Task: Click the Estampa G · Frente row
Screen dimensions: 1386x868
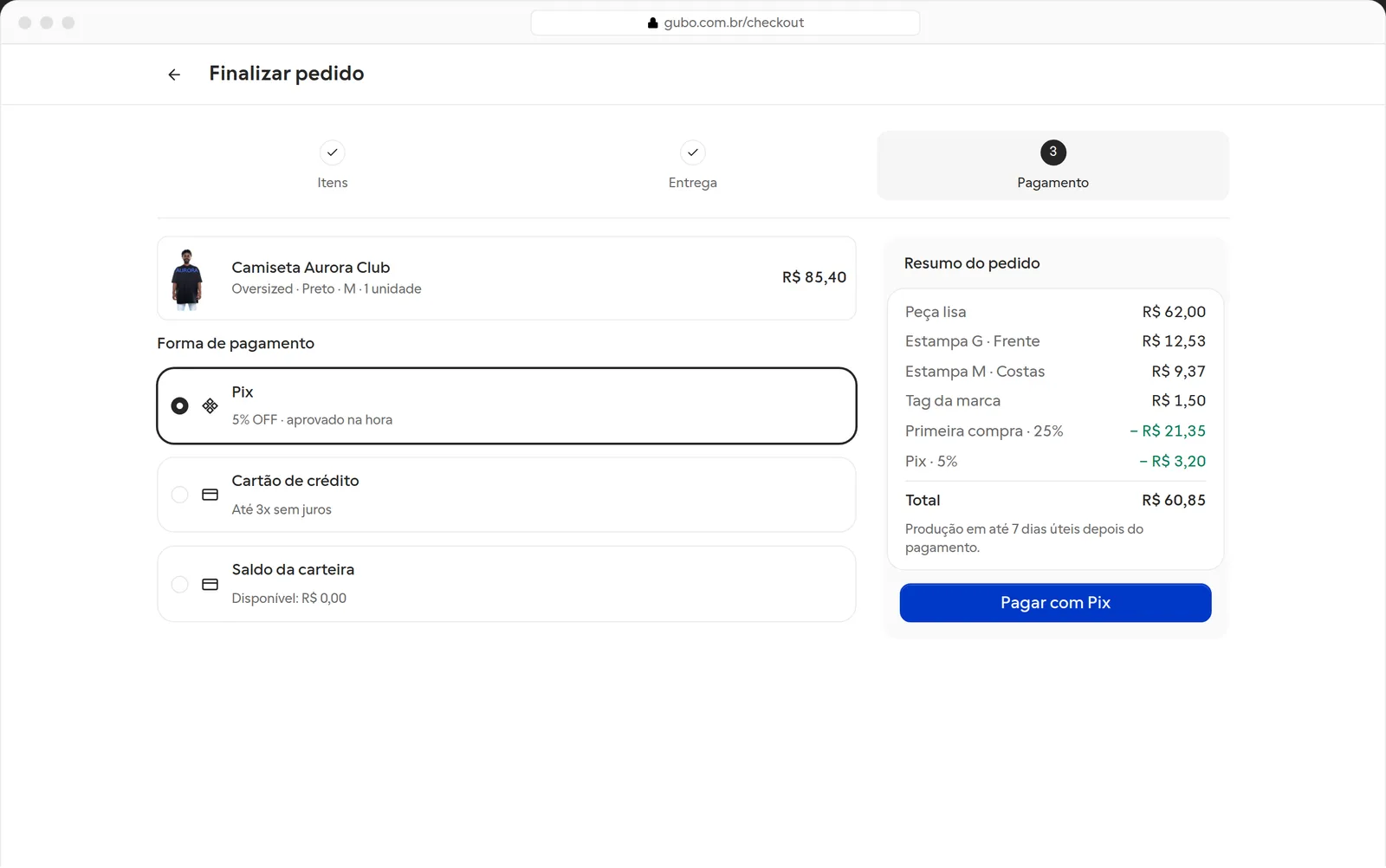Action: click(x=1055, y=341)
